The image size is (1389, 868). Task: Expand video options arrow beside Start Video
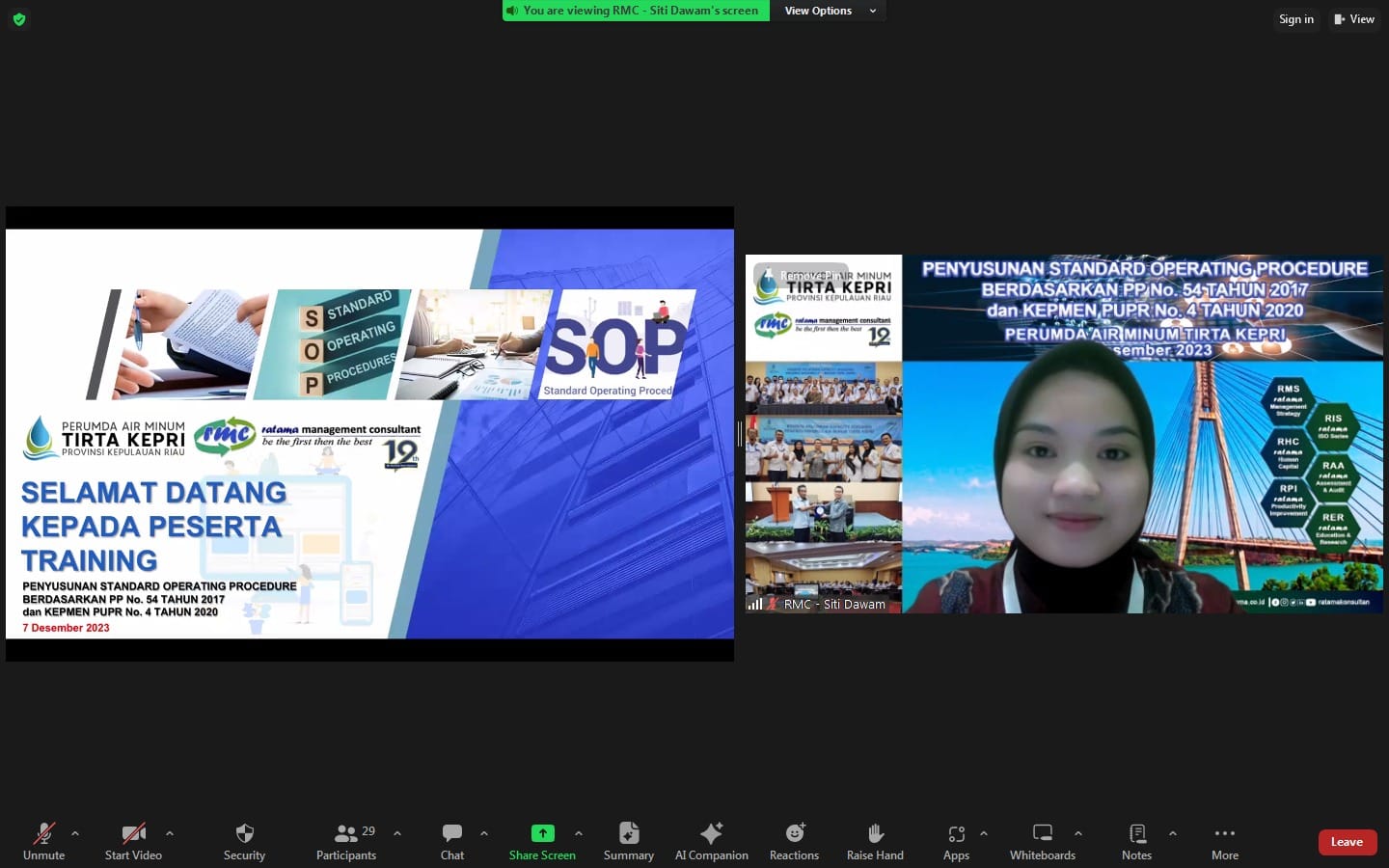point(170,833)
